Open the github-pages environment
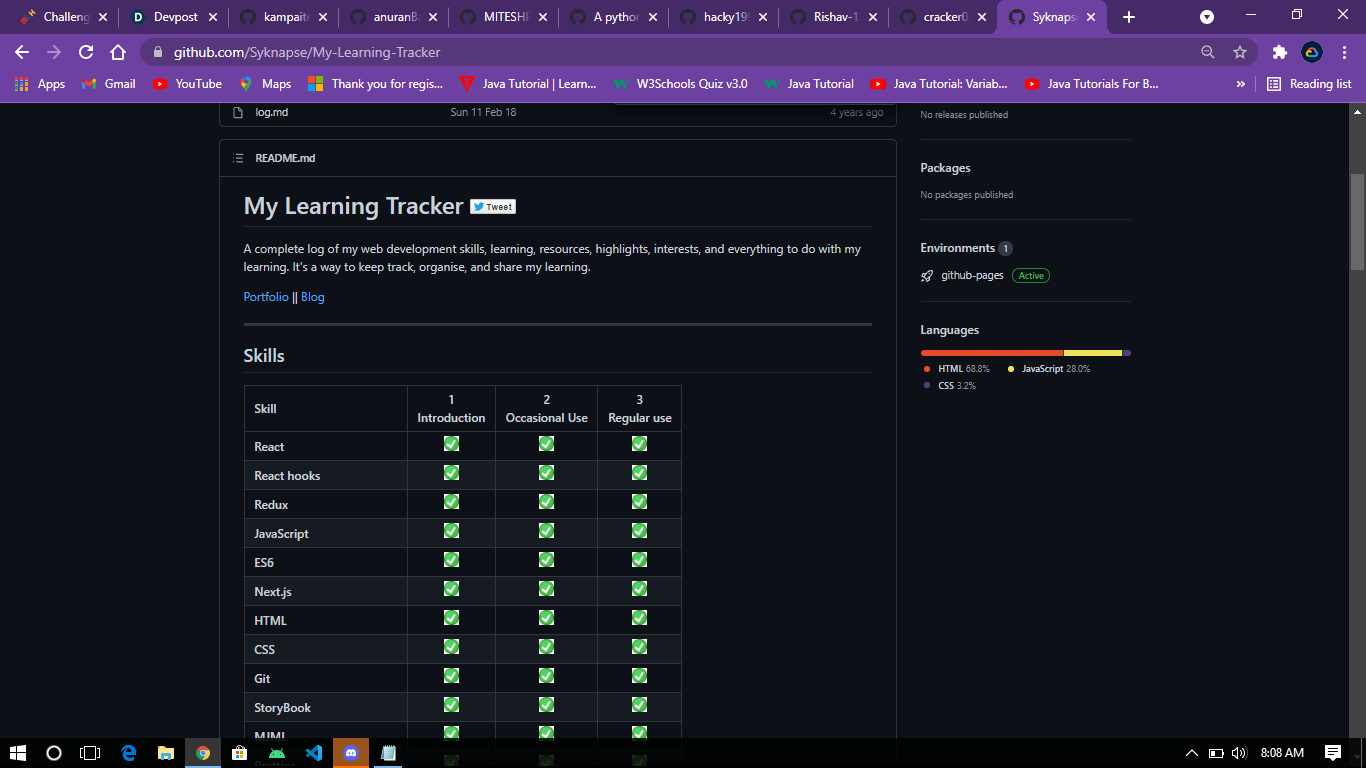 pyautogui.click(x=972, y=275)
